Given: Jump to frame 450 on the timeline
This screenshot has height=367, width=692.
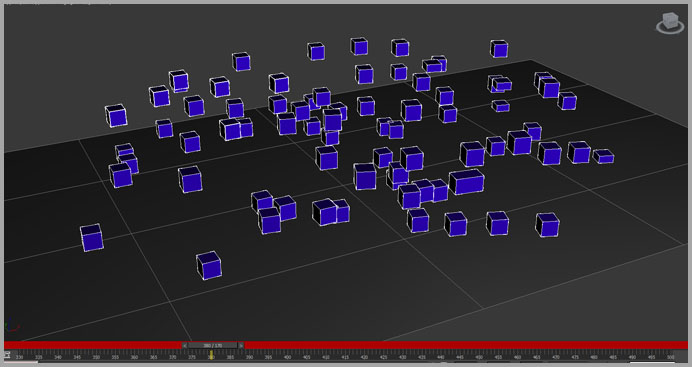Looking at the screenshot, I should click(479, 357).
